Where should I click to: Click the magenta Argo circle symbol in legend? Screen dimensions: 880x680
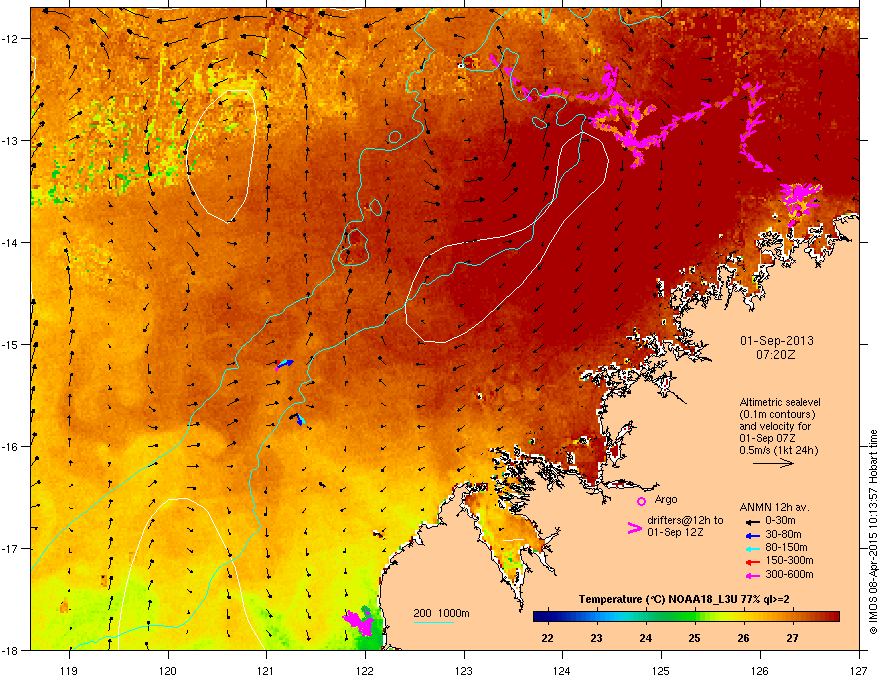click(641, 501)
